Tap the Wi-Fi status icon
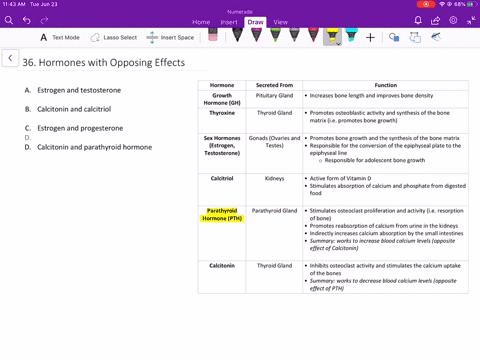The image size is (480, 360). click(x=442, y=4)
